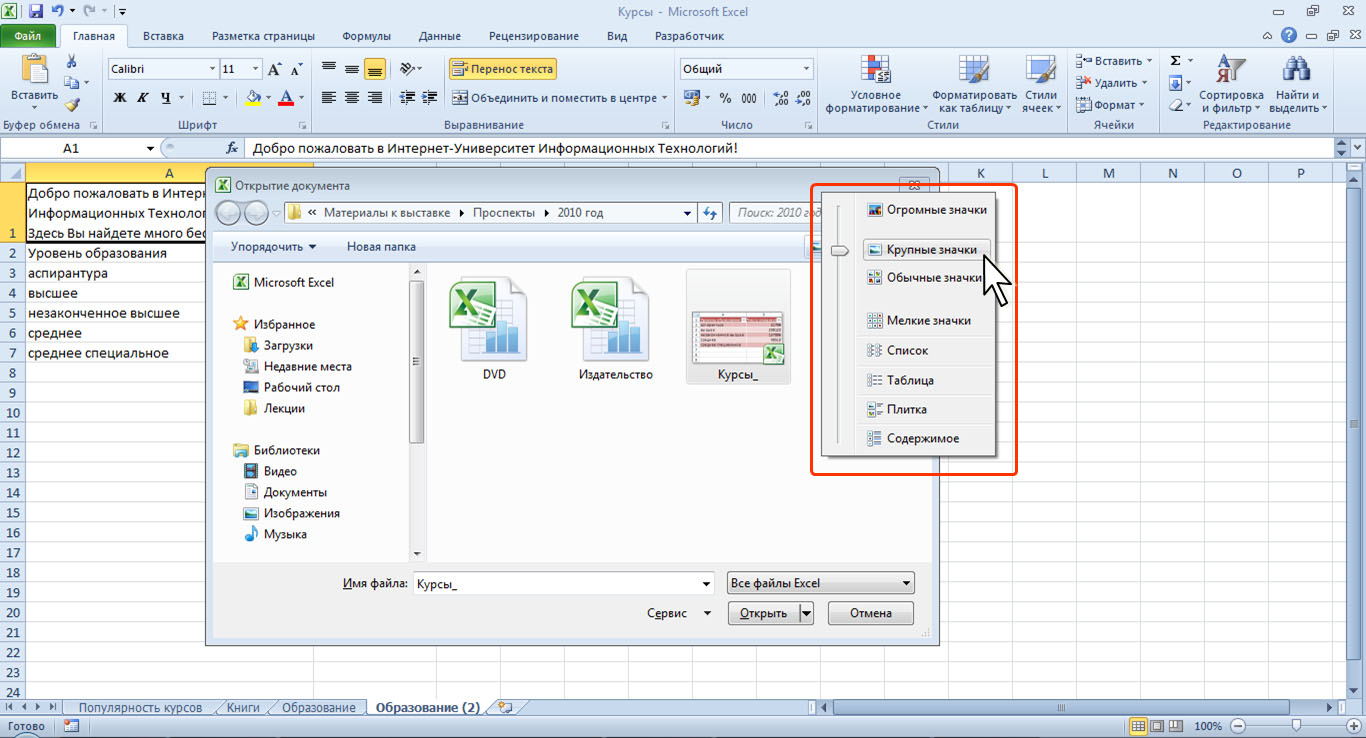Select Плитка view option

(x=927, y=409)
